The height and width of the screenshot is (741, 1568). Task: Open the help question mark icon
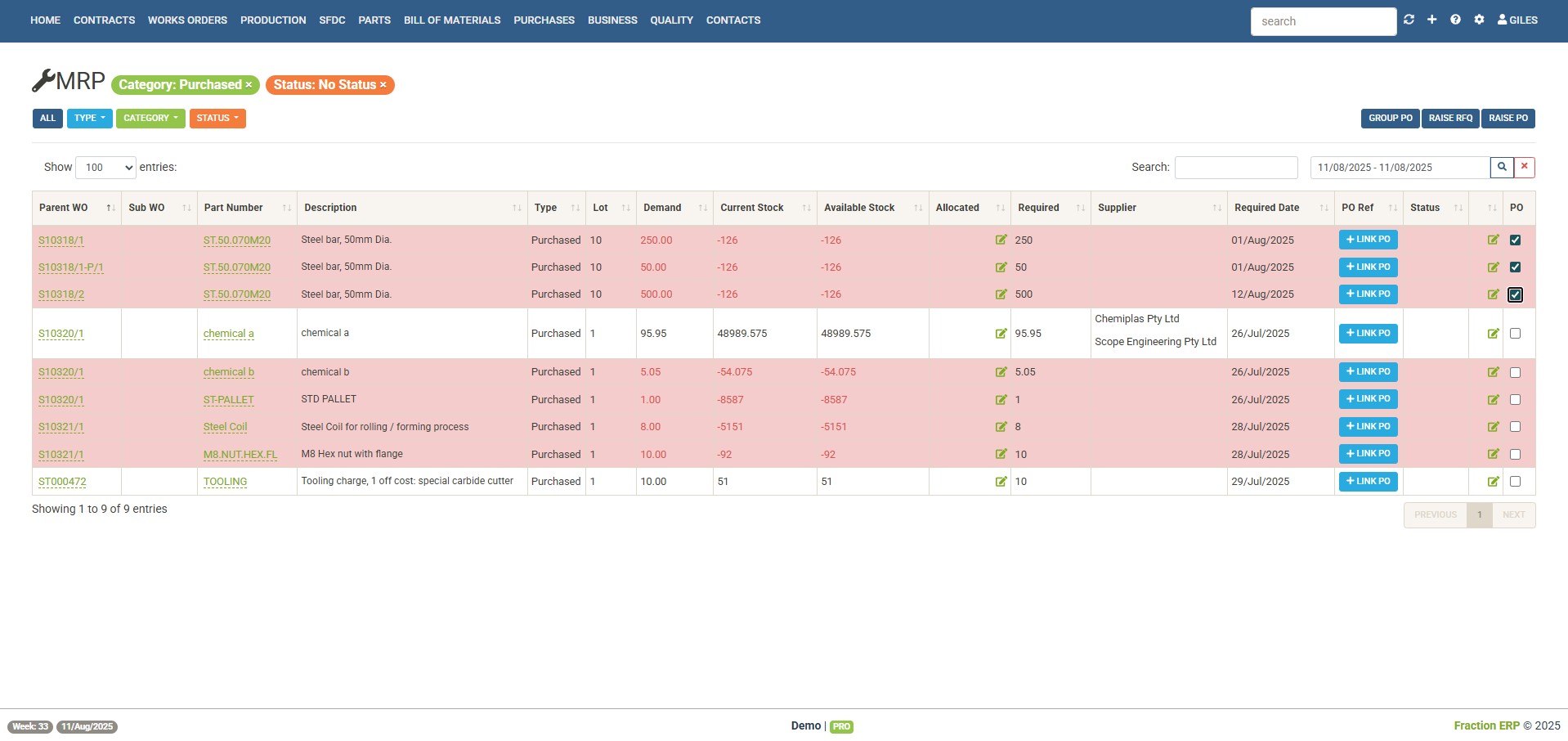point(1455,19)
